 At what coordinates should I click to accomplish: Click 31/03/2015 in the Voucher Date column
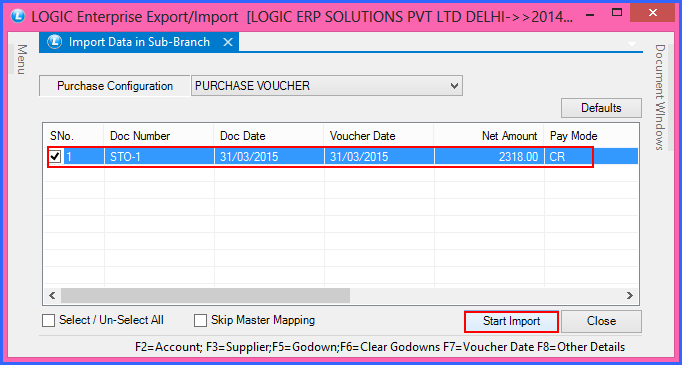point(379,157)
